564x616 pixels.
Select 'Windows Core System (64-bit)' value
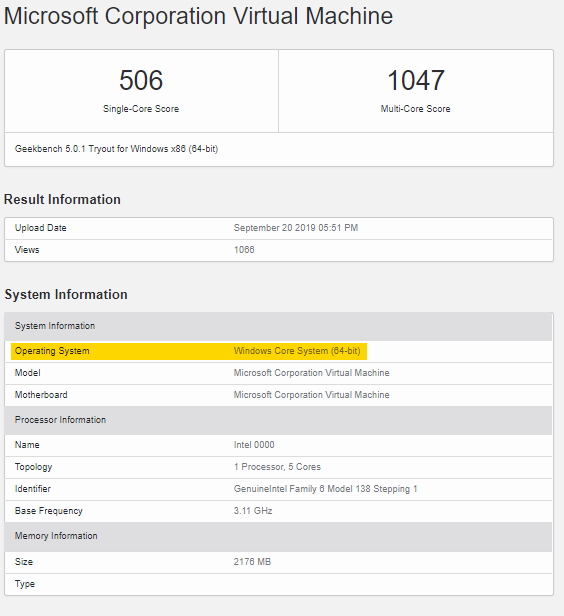[x=297, y=351]
